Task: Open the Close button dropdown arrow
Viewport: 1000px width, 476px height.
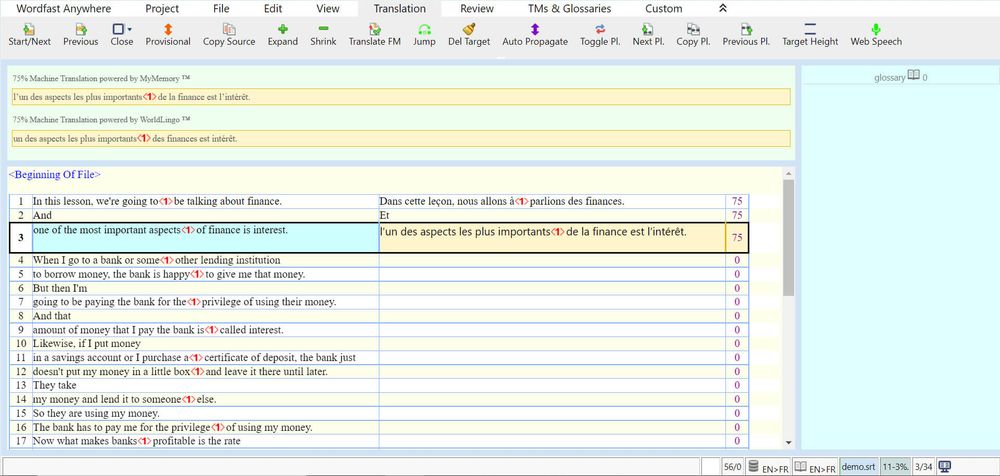Action: (x=129, y=29)
